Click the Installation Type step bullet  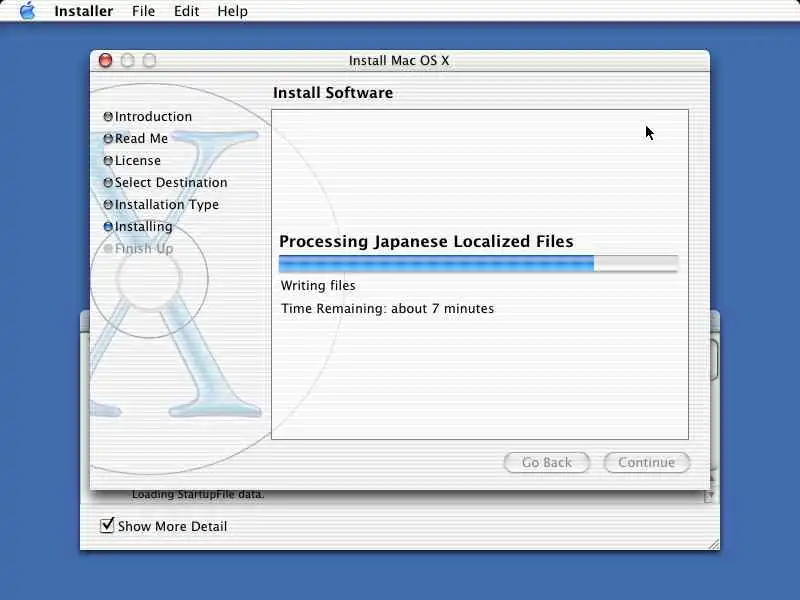coord(108,204)
